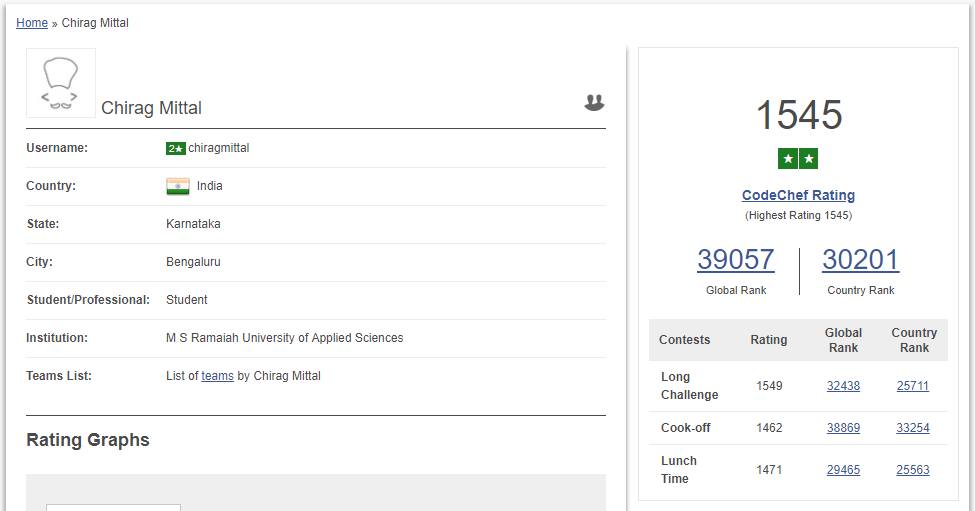Click the city value Bengaluru
The image size is (975, 511).
tap(193, 262)
